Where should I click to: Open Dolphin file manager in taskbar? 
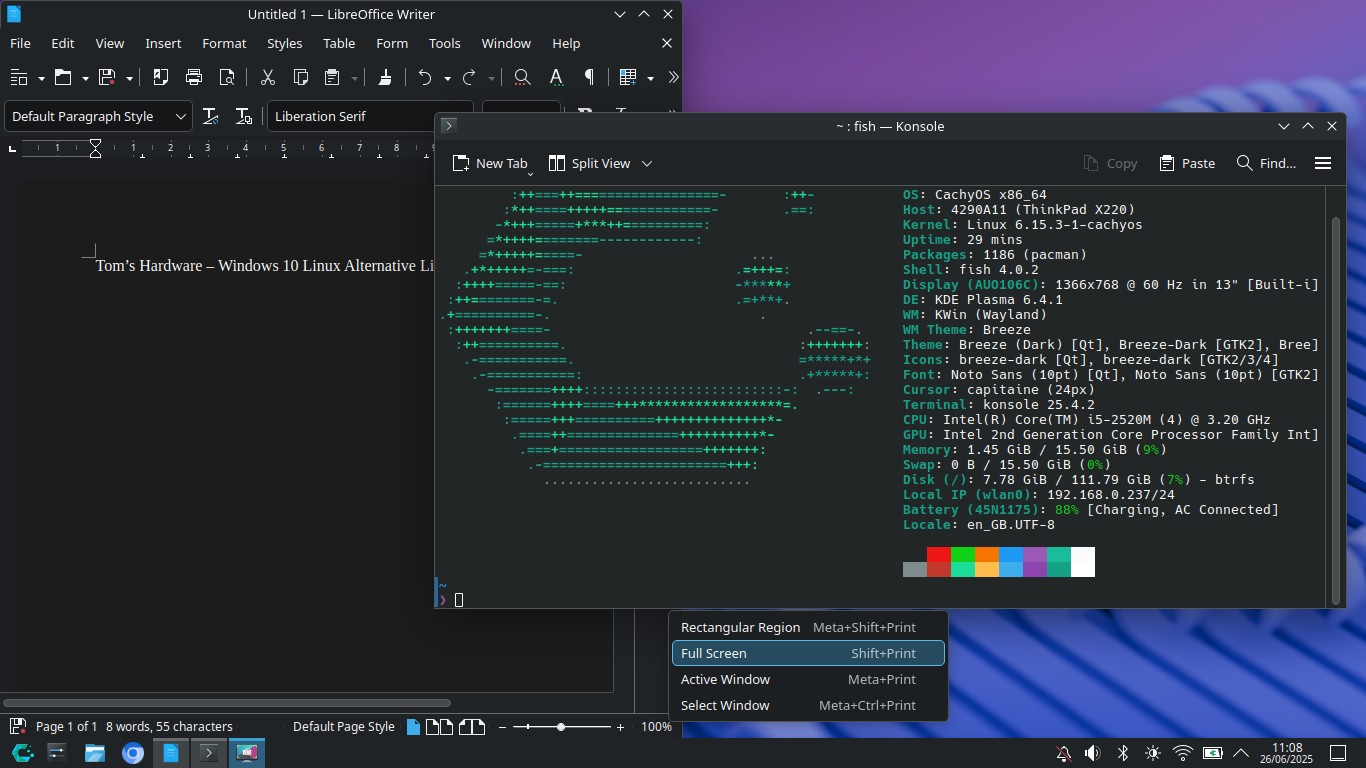click(95, 753)
